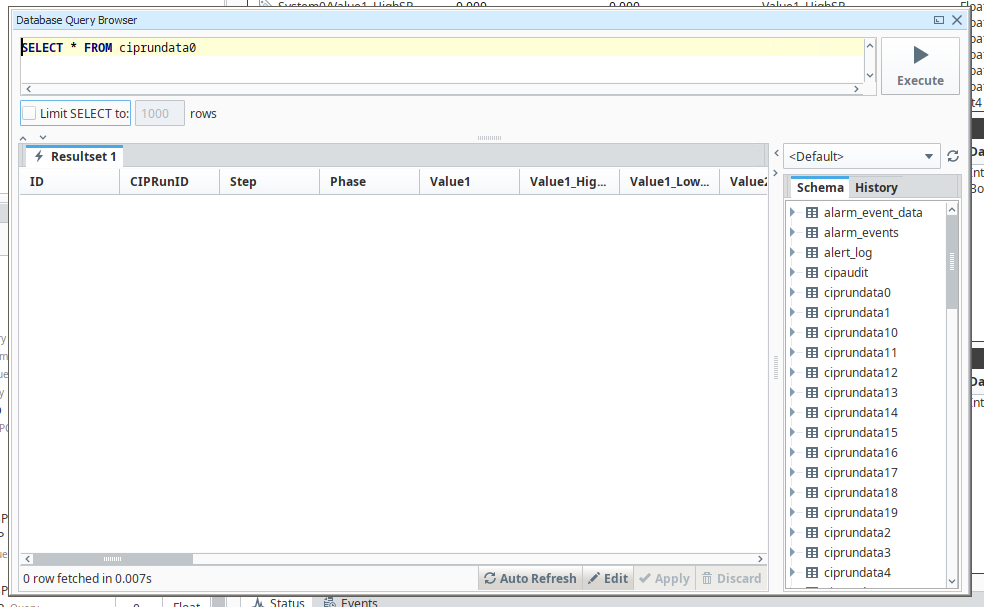
Task: Focus the row limit field showing 1000
Action: [x=159, y=114]
